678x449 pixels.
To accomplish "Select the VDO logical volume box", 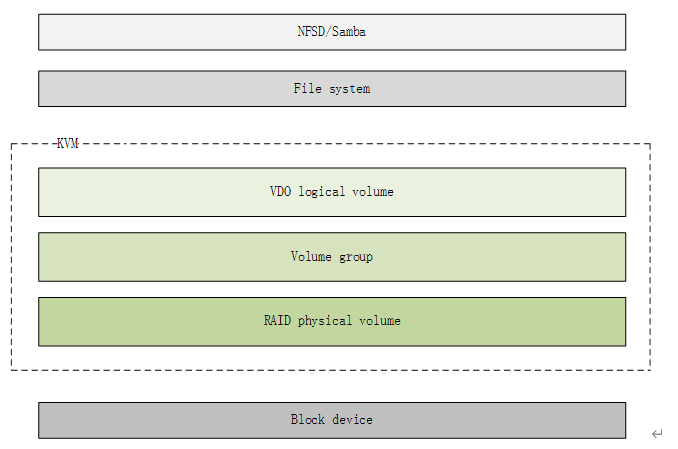I will (332, 192).
